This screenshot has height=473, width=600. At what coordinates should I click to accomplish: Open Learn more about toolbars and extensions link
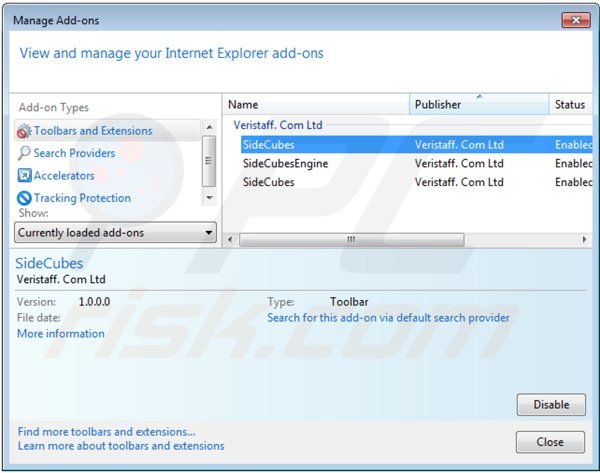pos(121,446)
